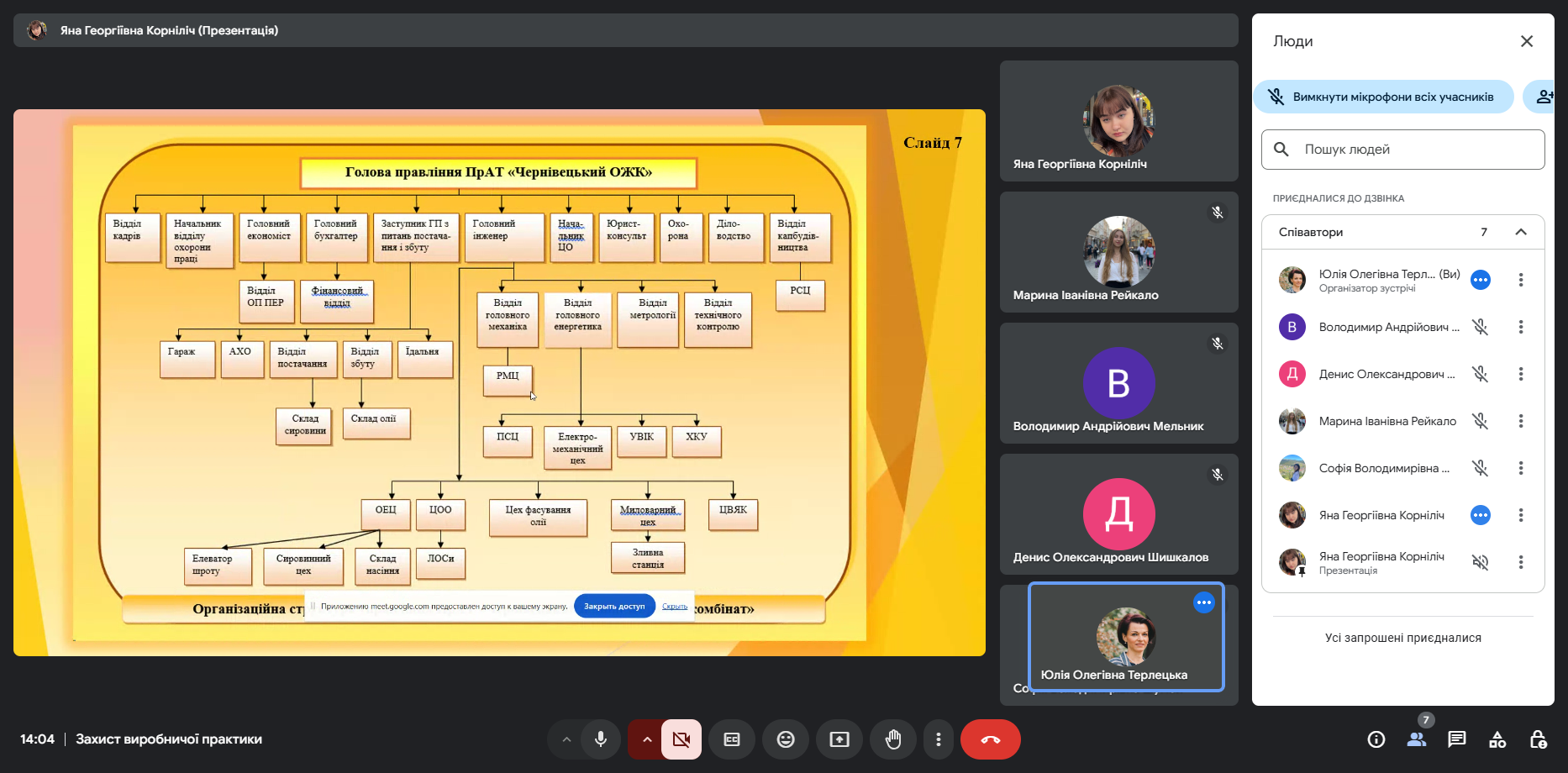Open host controls lock icon
Screen dimensions: 1568x773
tap(1537, 739)
